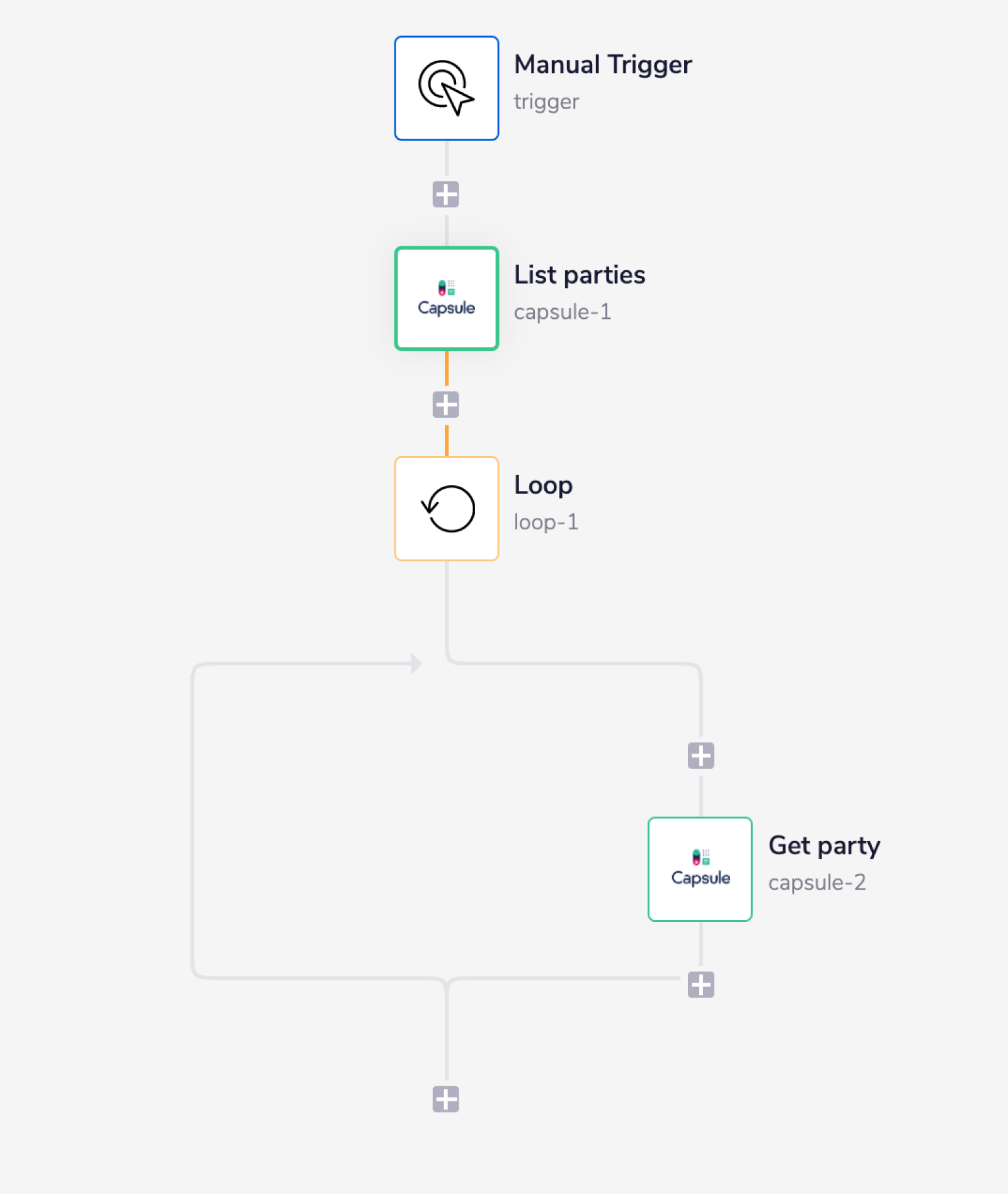Image resolution: width=1008 pixels, height=1194 pixels.
Task: Click the "Loop" step title
Action: (x=543, y=485)
